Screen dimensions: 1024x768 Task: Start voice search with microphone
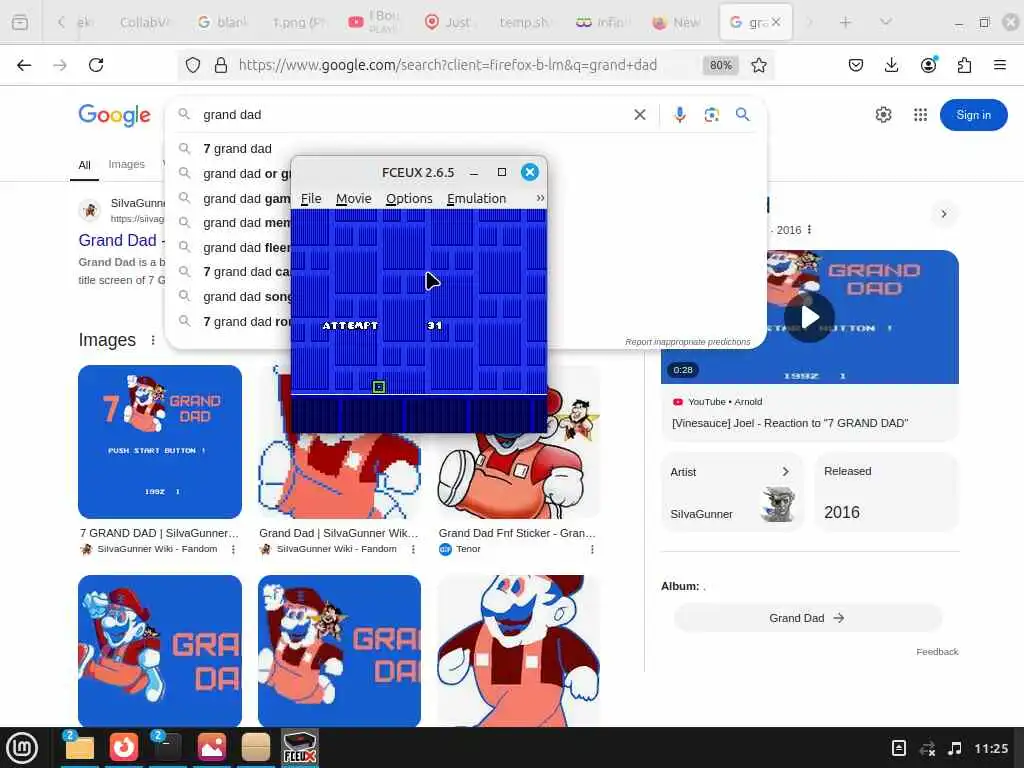[x=680, y=115]
